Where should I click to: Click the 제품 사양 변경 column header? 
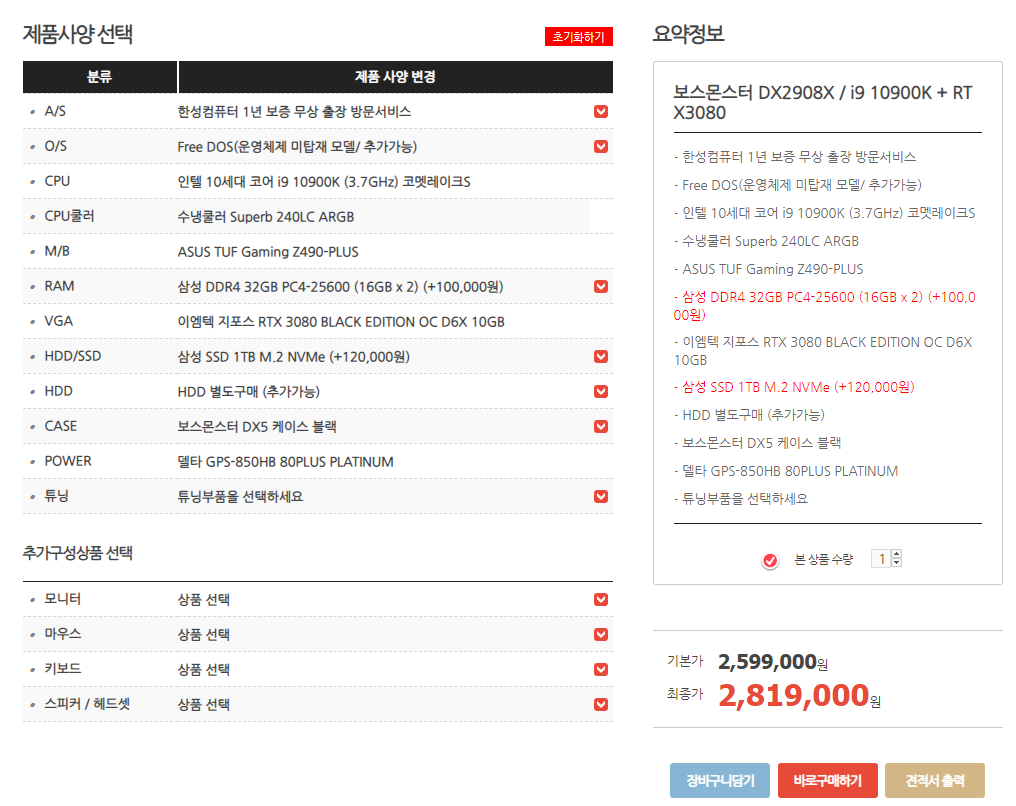pos(395,76)
